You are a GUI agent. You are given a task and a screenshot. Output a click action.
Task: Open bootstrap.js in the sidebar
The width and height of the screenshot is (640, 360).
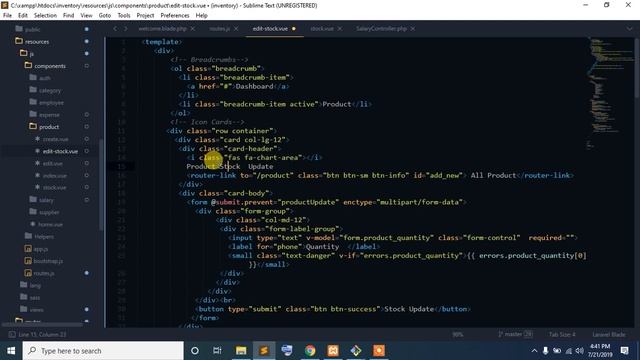tap(48, 261)
